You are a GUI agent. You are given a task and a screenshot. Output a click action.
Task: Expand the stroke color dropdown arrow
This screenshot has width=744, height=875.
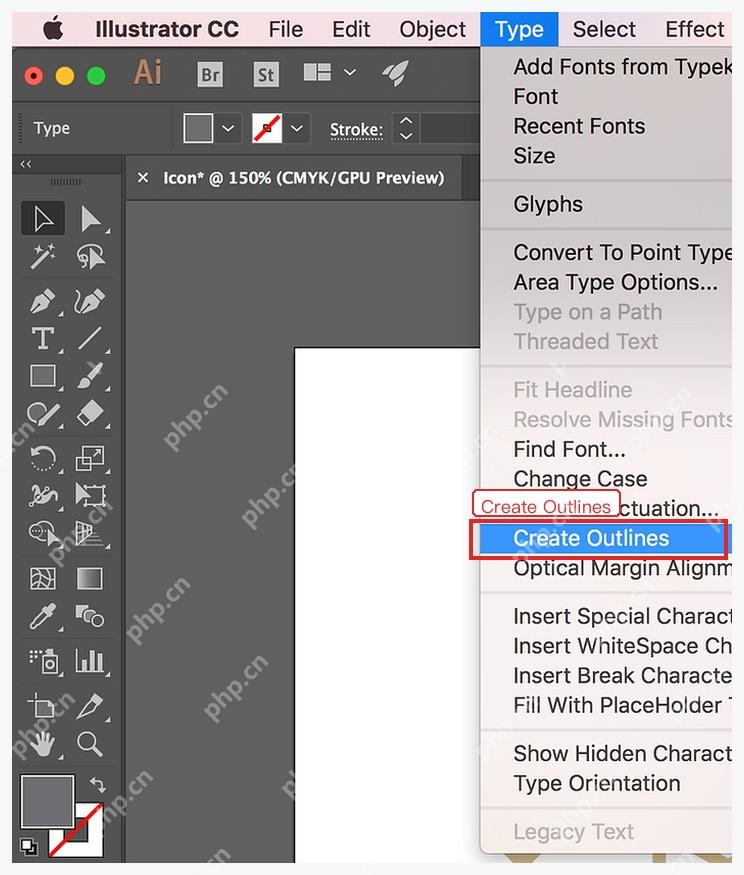click(297, 128)
